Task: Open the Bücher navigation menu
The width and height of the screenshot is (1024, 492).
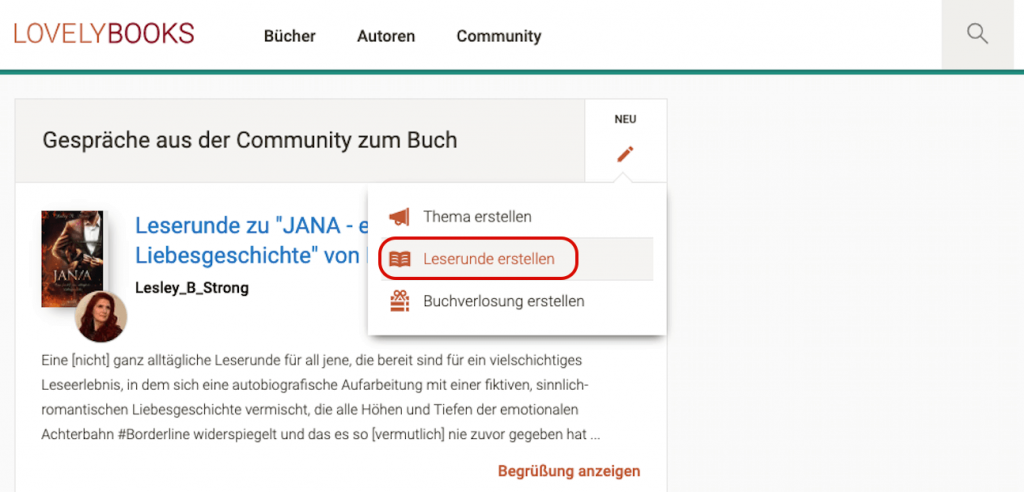Action: point(289,36)
